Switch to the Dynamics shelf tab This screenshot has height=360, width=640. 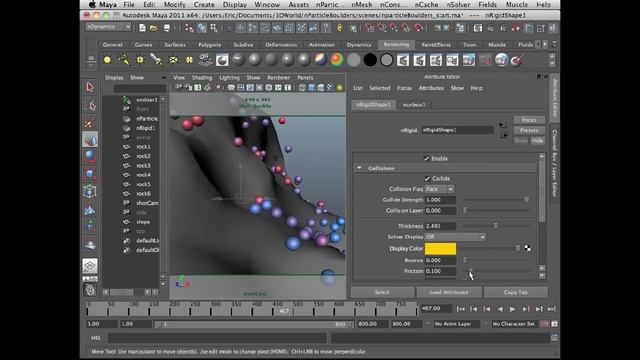coord(359,44)
